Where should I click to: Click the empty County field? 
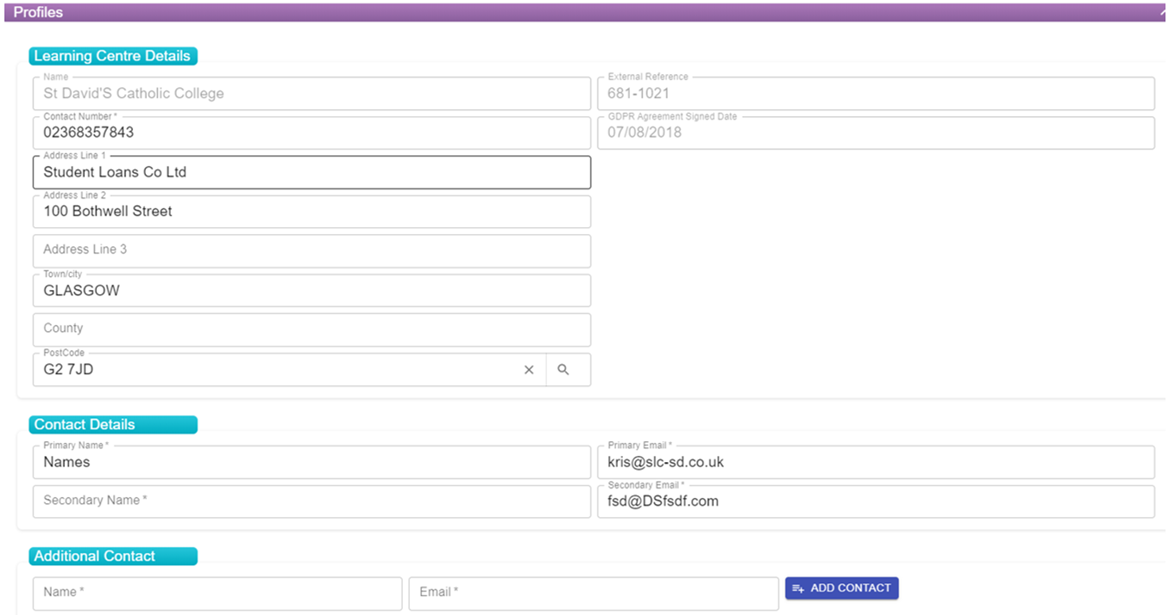click(312, 329)
